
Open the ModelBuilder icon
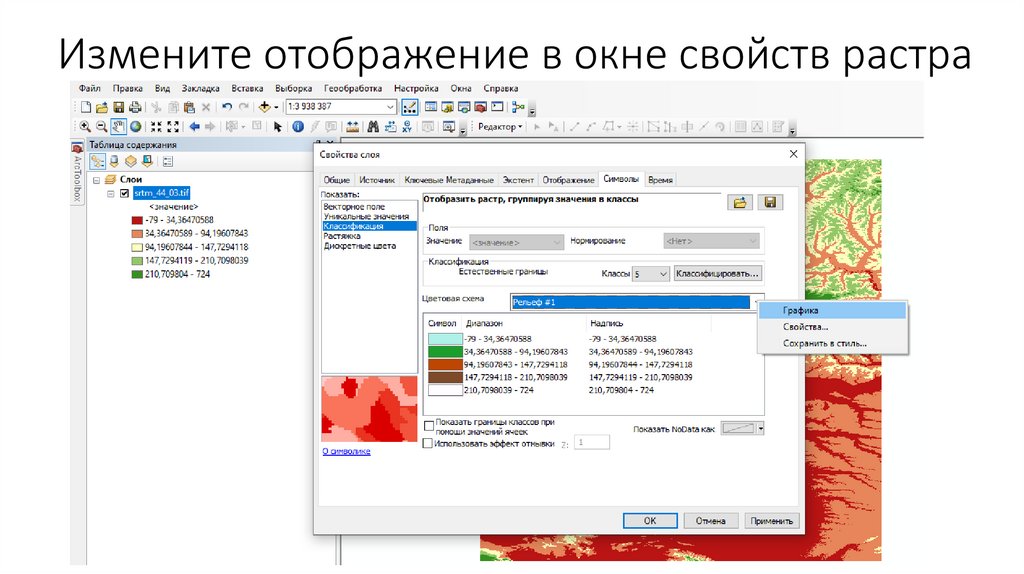pyautogui.click(x=519, y=107)
